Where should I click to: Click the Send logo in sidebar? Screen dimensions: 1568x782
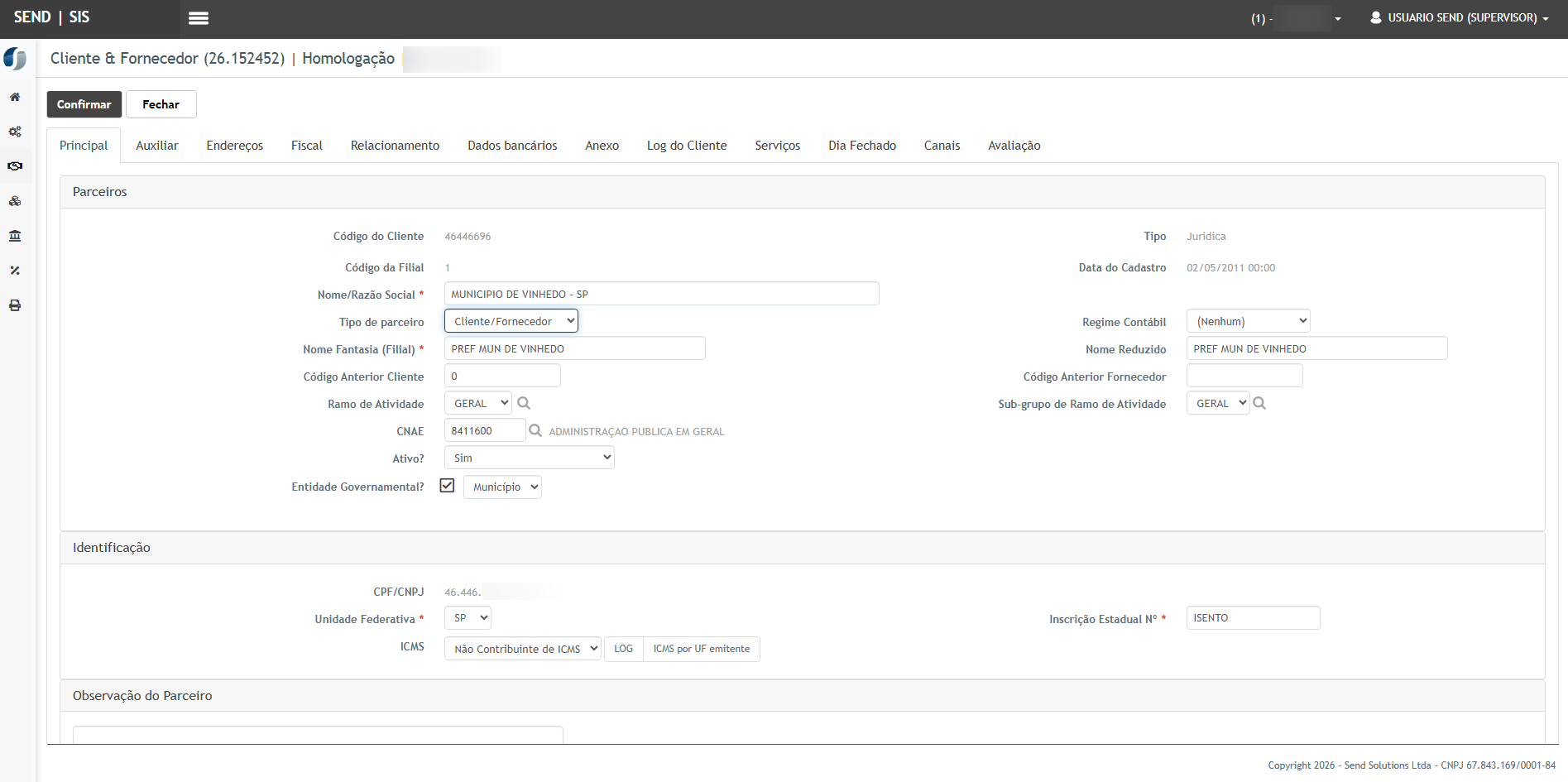click(15, 59)
